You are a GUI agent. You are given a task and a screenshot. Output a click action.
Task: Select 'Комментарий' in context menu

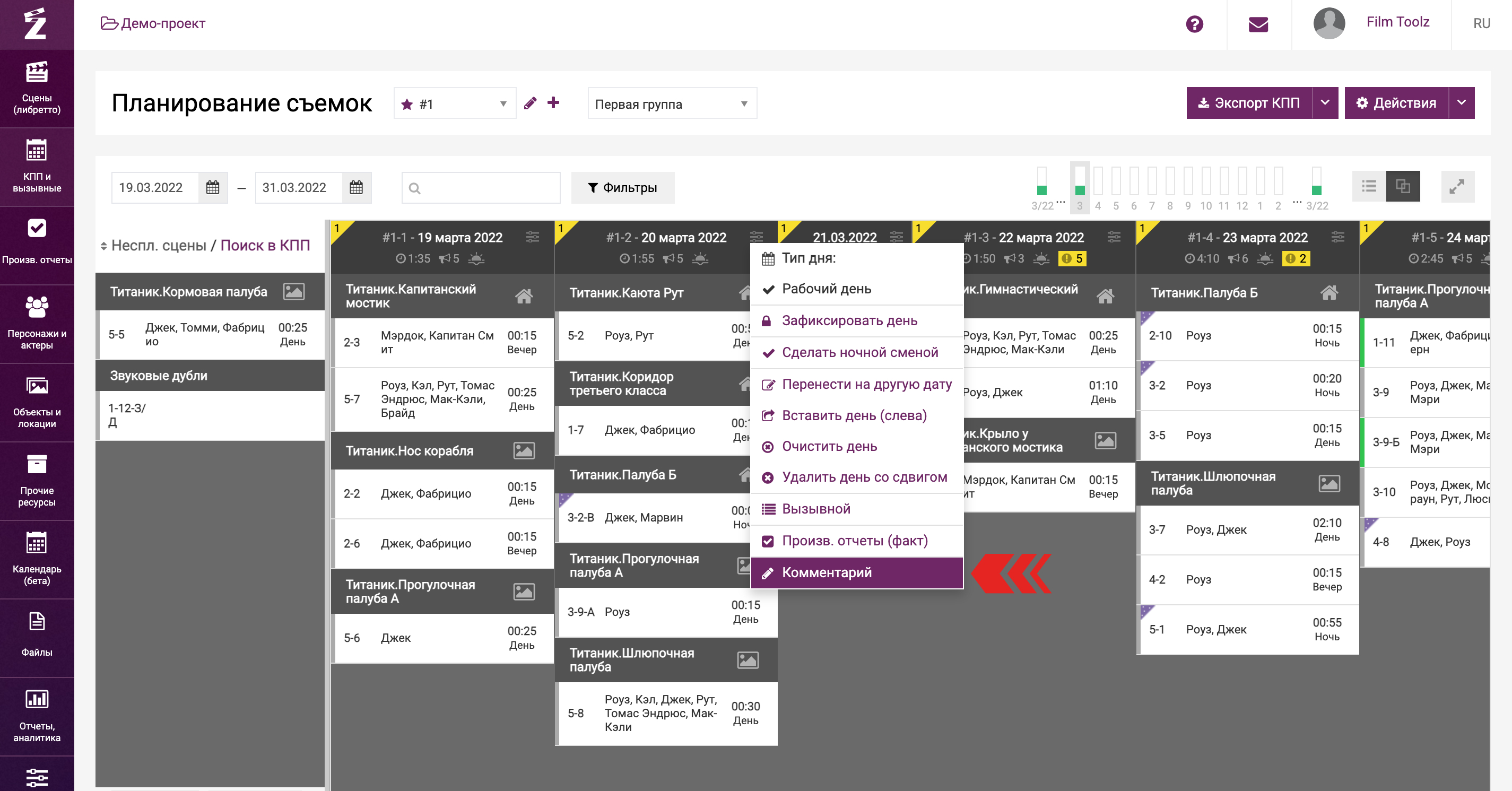(x=826, y=572)
